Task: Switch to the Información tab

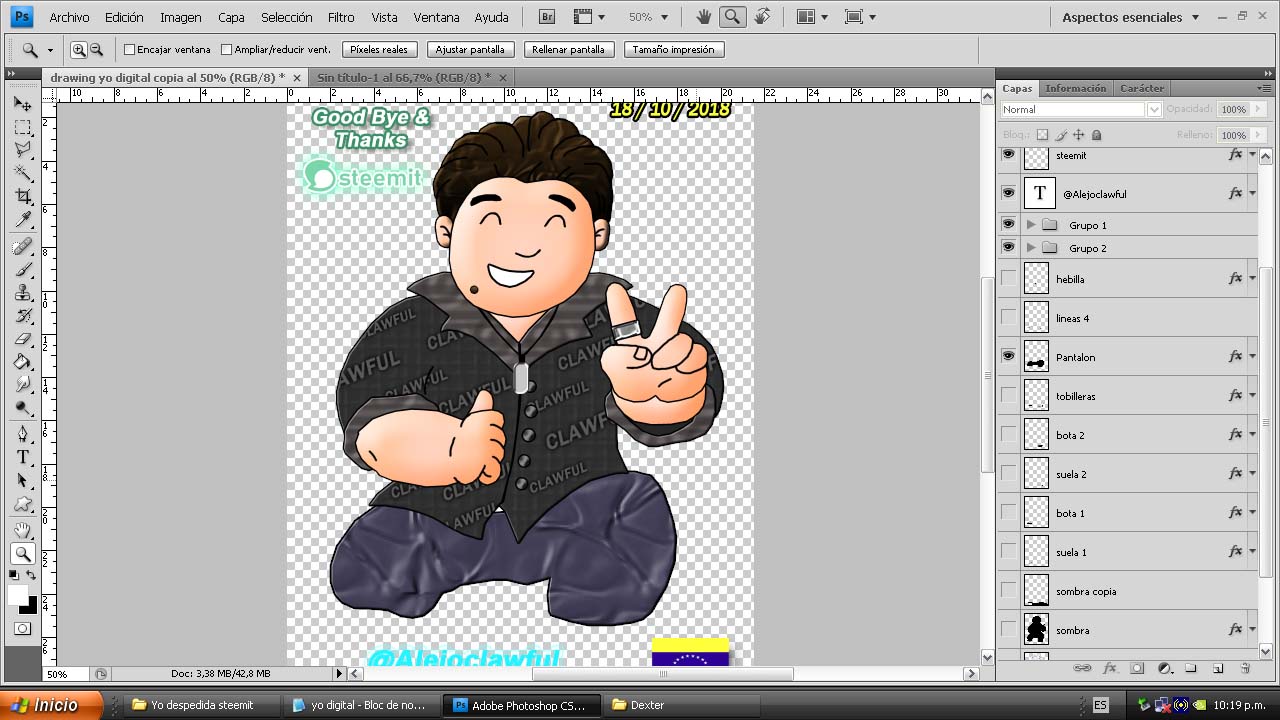Action: tap(1076, 88)
